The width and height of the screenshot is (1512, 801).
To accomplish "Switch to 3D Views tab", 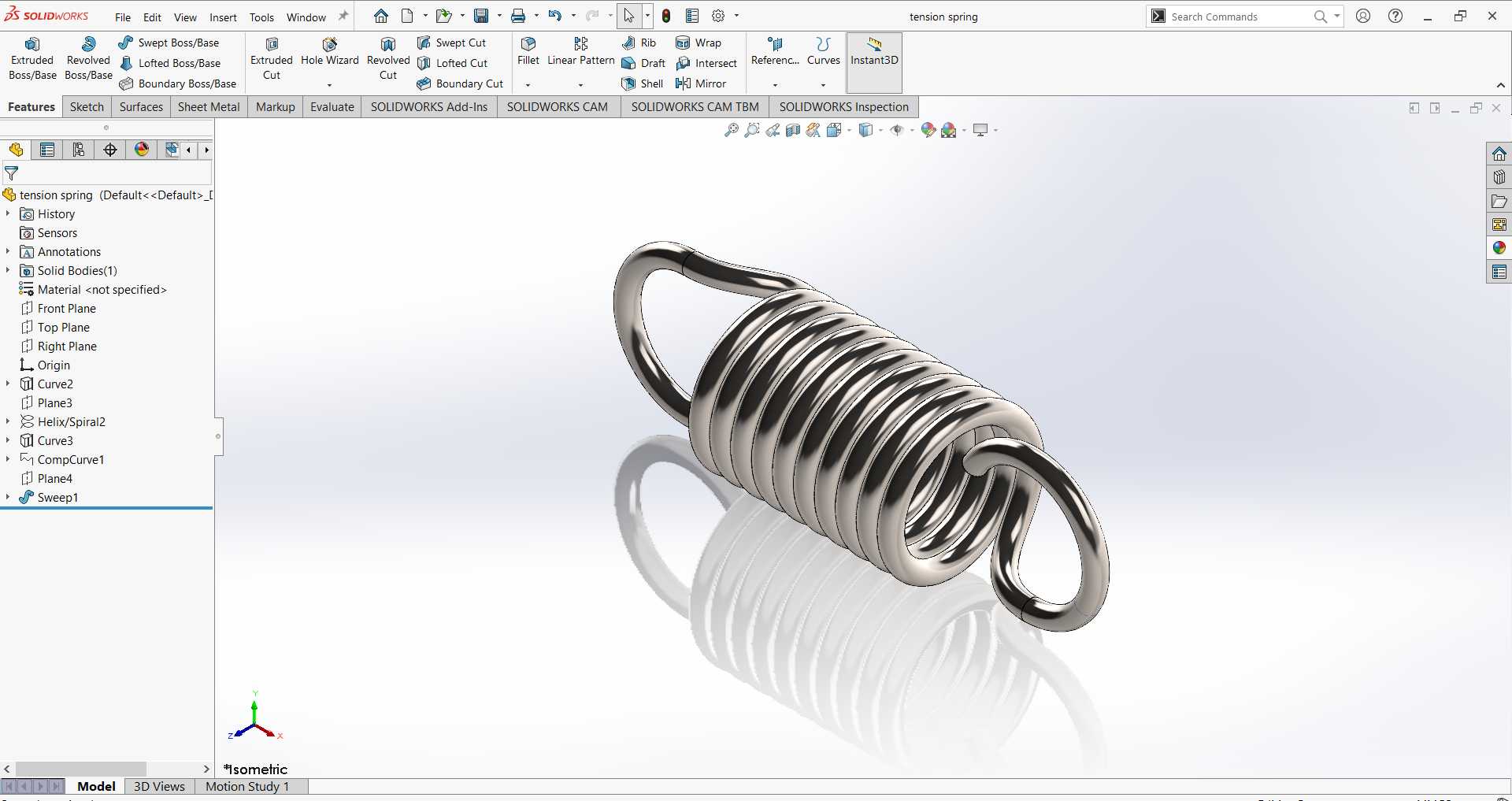I will [159, 786].
